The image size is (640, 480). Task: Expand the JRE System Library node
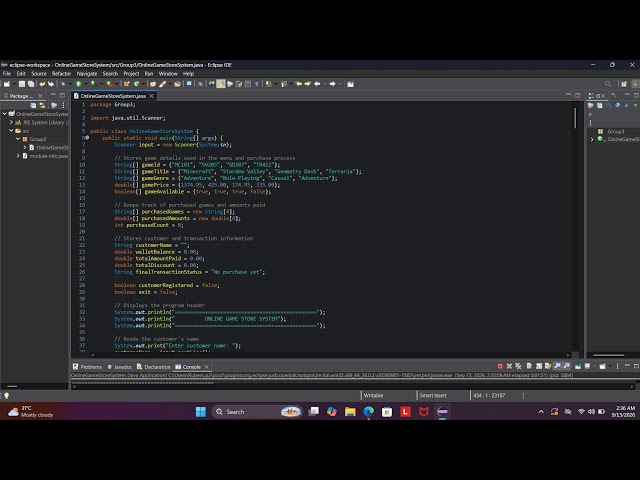coord(11,122)
